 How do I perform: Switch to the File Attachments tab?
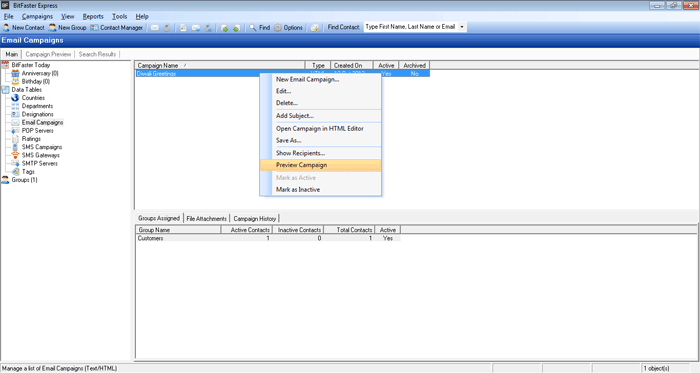click(206, 219)
